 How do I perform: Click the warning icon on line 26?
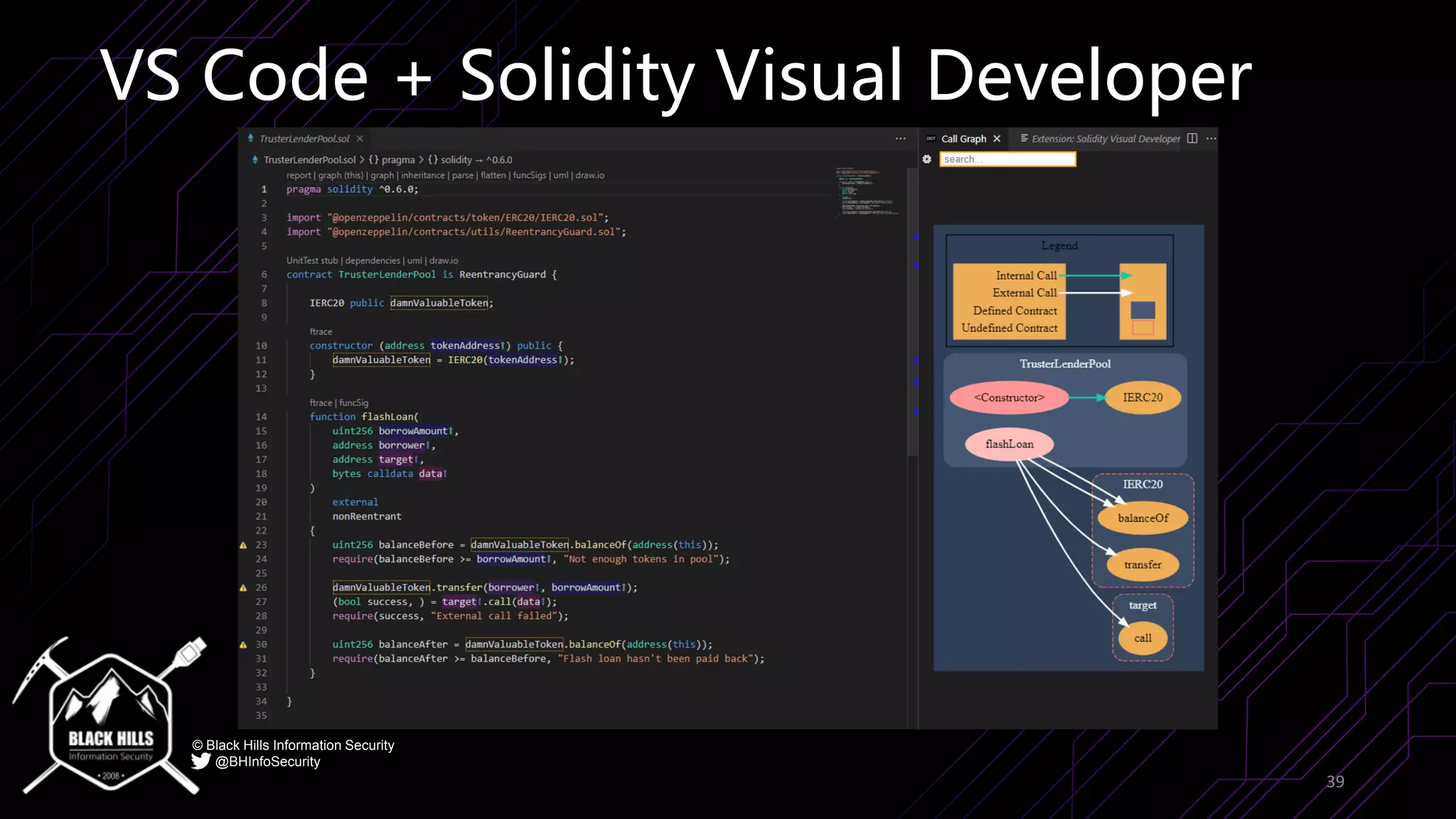243,588
